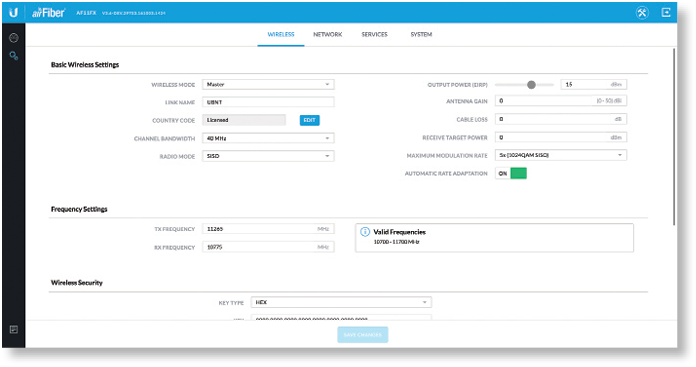
Task: Open the Channel Bandwidth dropdown
Action: click(x=268, y=138)
